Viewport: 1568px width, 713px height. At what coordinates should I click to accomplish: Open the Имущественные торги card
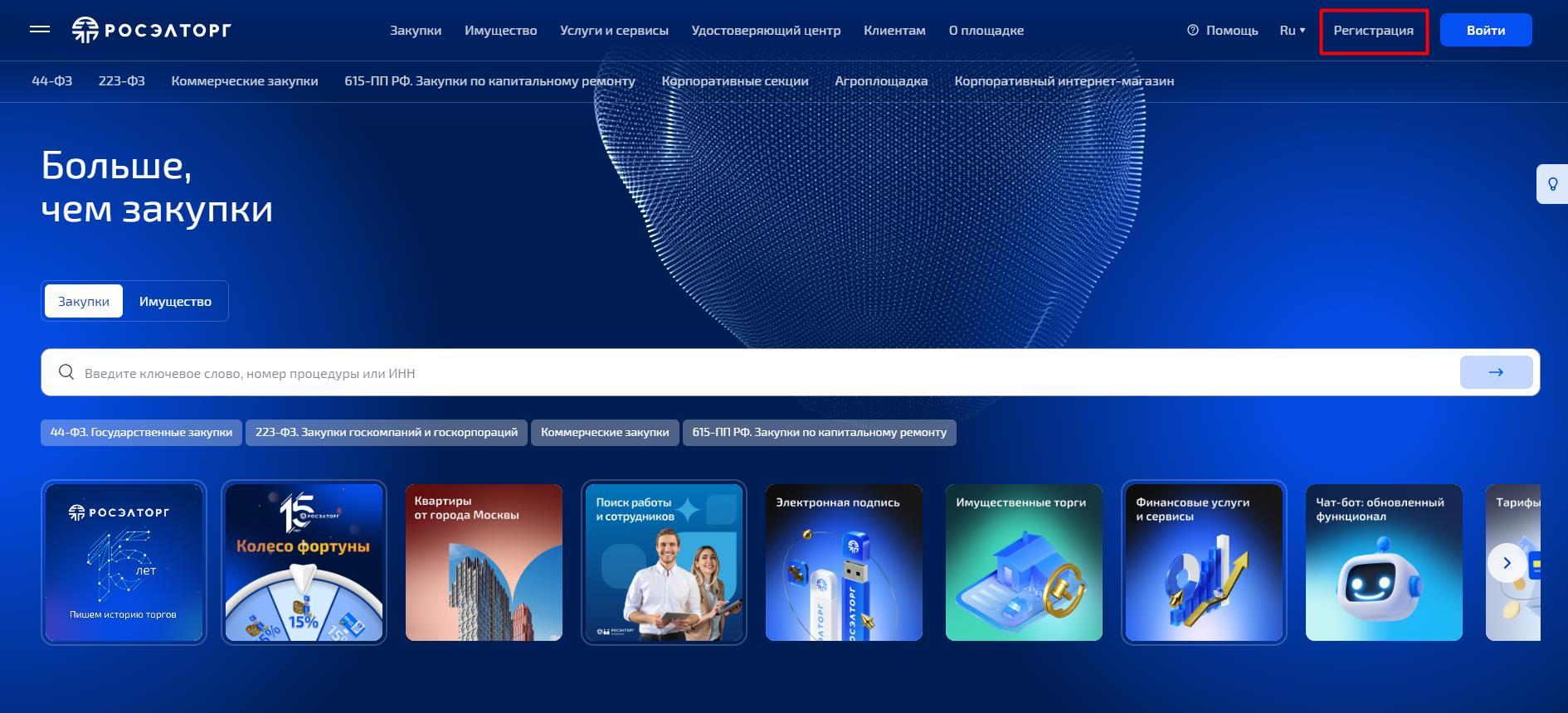coord(1024,562)
